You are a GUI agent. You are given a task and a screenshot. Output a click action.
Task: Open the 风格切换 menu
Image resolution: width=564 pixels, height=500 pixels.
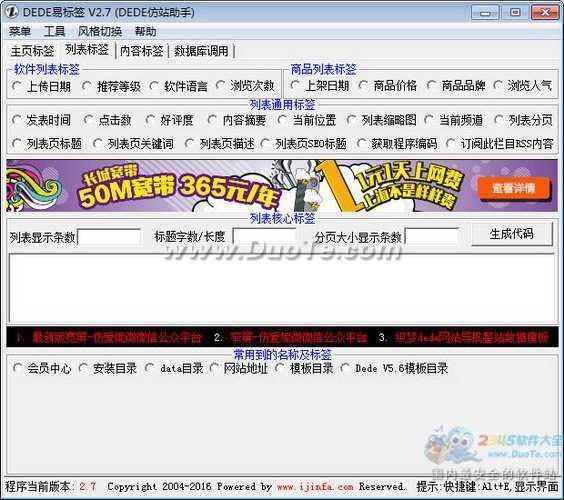[100, 31]
